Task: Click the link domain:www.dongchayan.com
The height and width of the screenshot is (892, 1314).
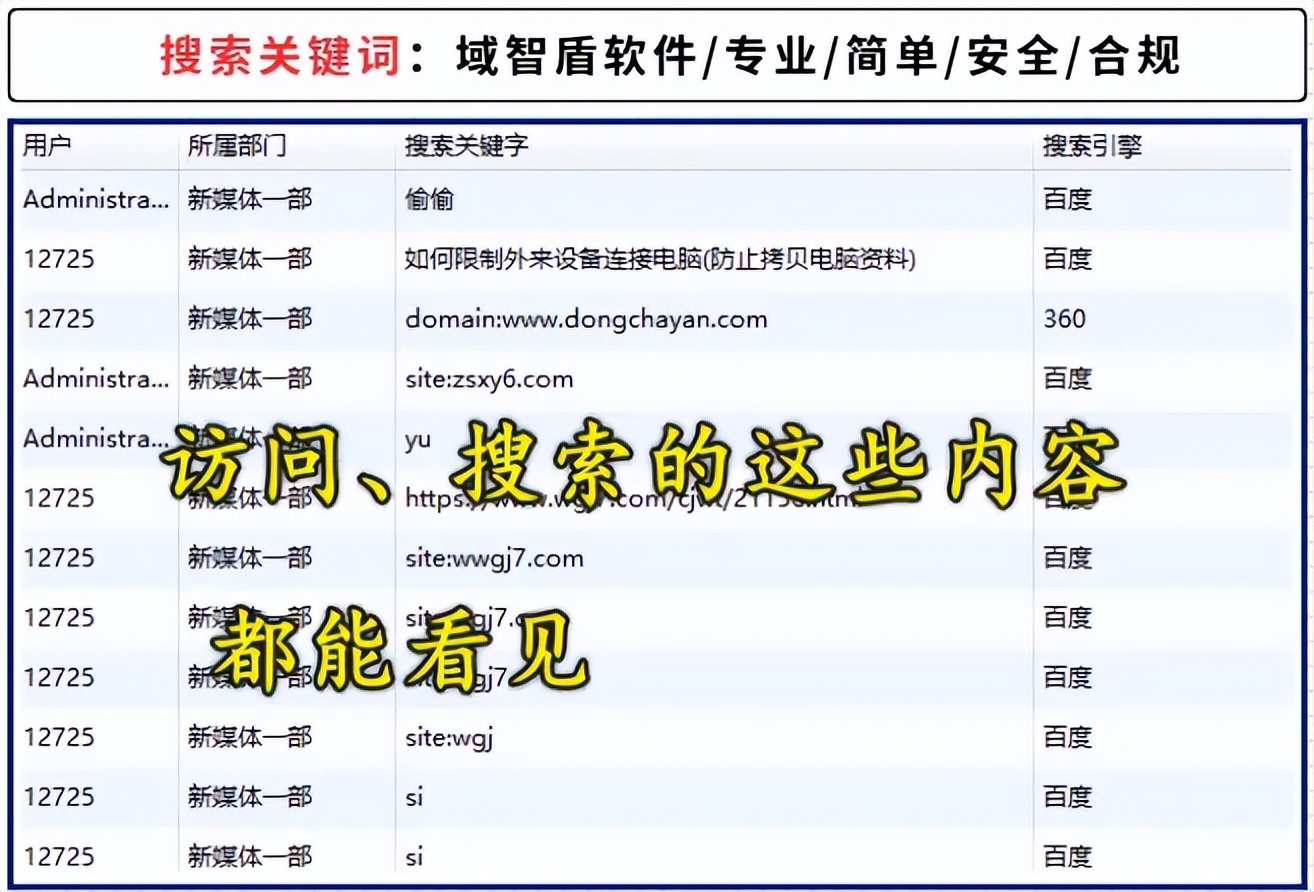Action: pyautogui.click(x=585, y=319)
